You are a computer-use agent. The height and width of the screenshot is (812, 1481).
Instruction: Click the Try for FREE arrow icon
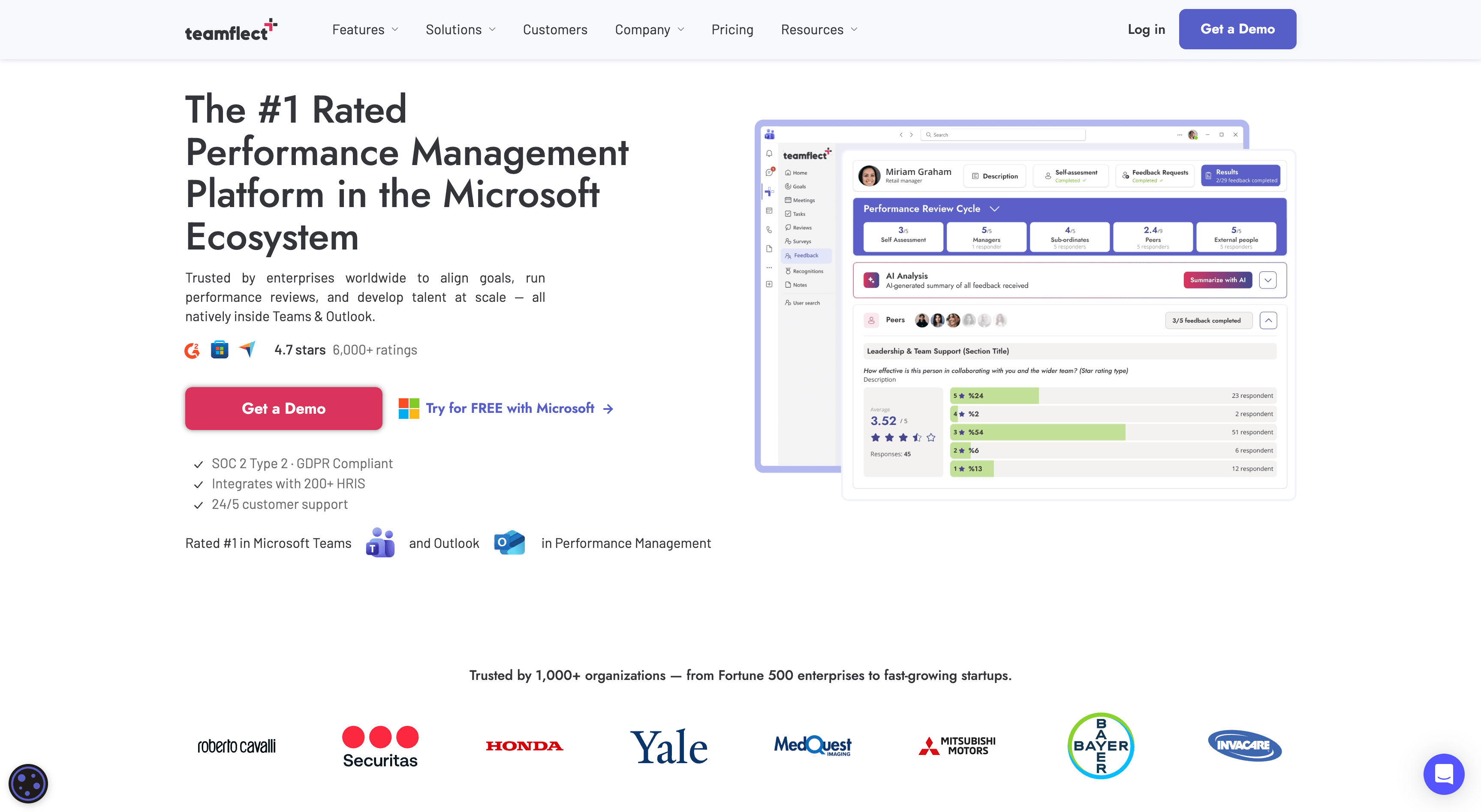coord(608,409)
